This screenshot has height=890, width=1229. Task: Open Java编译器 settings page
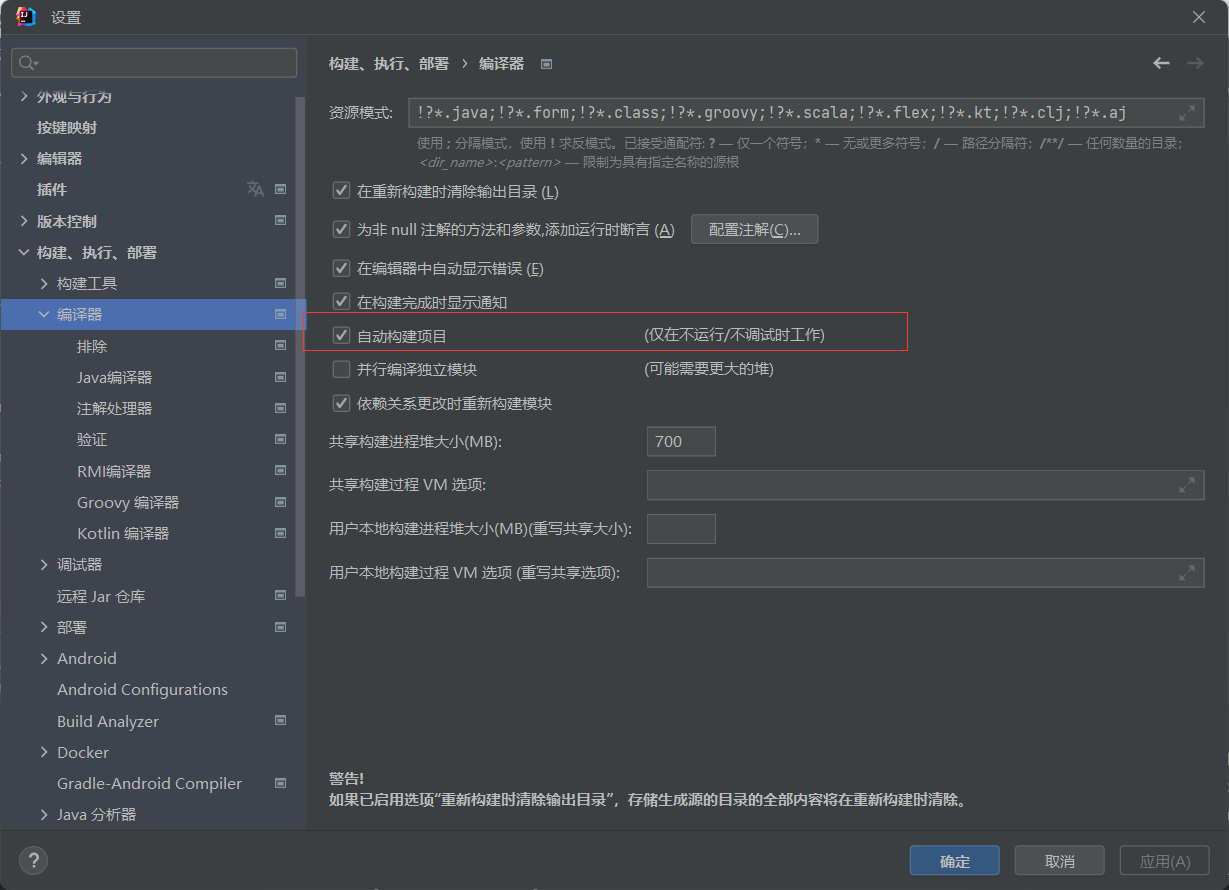(114, 378)
